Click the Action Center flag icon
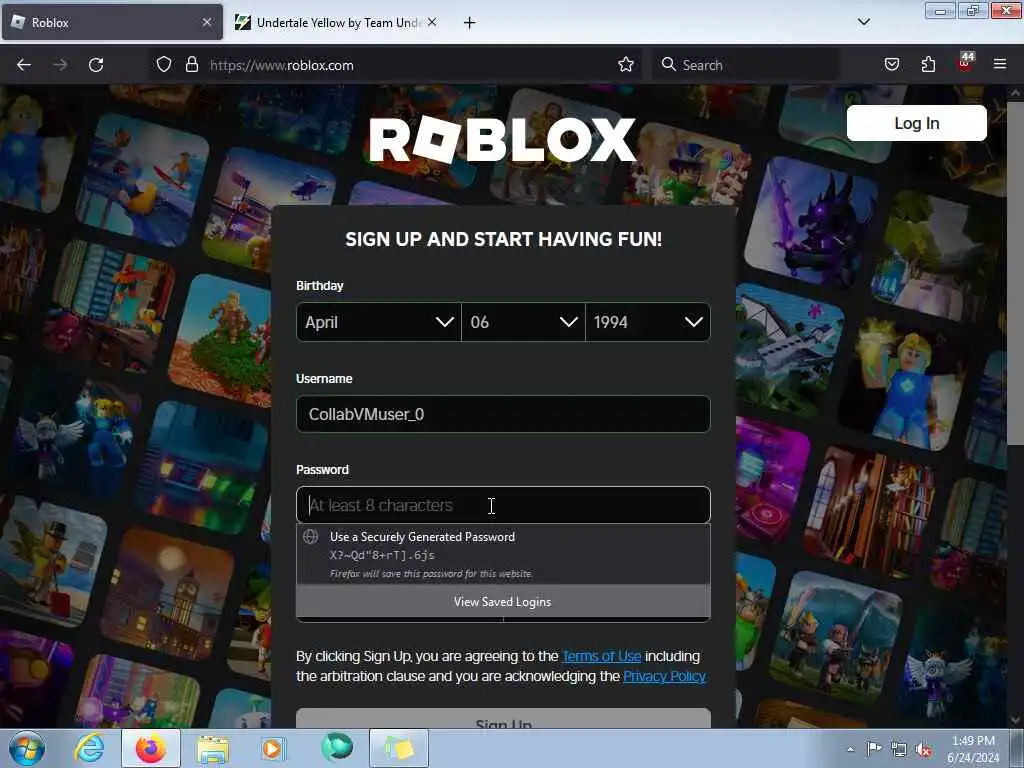The width and height of the screenshot is (1024, 768). 874,748
